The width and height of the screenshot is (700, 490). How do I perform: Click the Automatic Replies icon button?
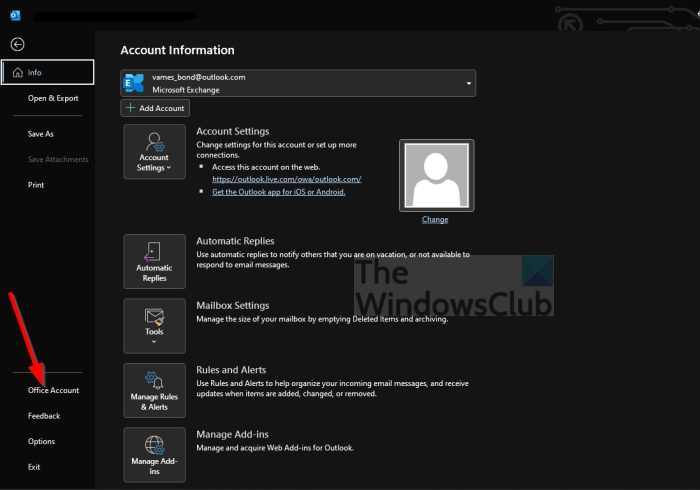(x=154, y=262)
